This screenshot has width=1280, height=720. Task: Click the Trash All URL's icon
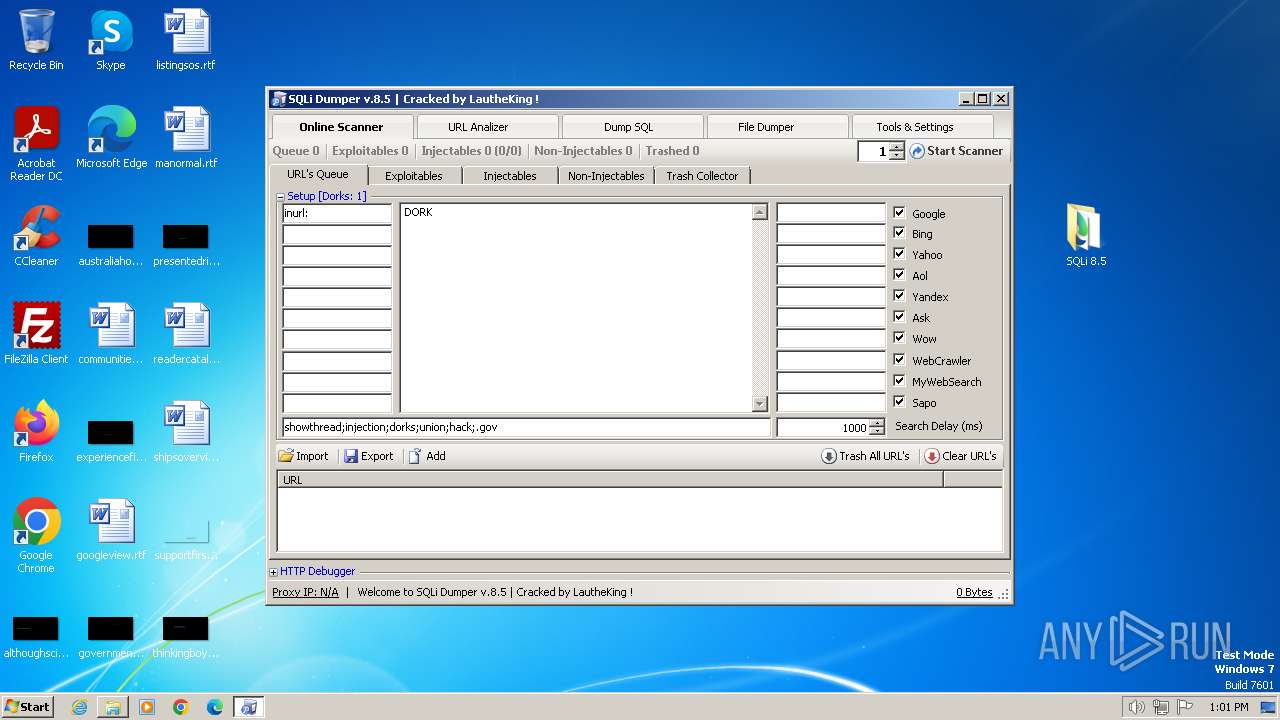click(x=829, y=456)
